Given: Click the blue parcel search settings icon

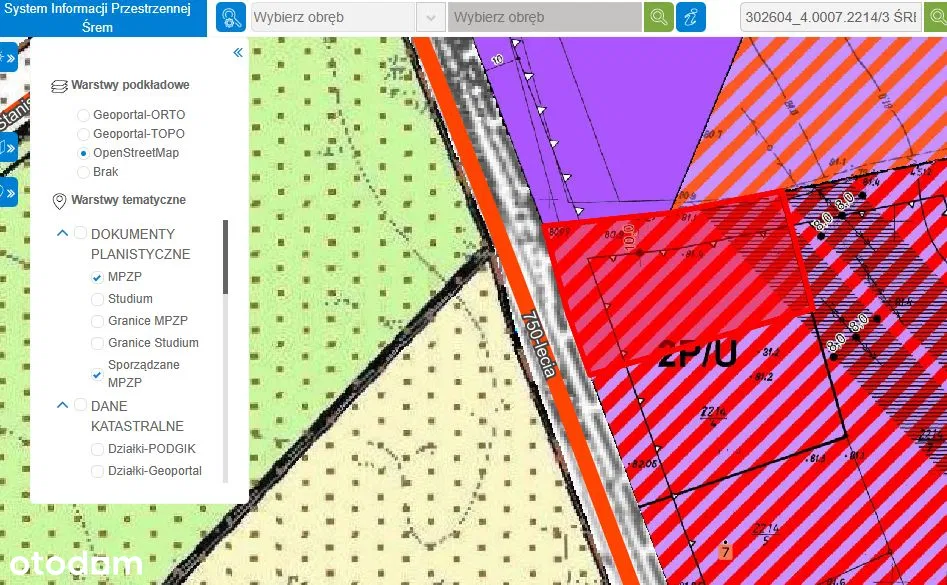Looking at the screenshot, I should (x=231, y=17).
